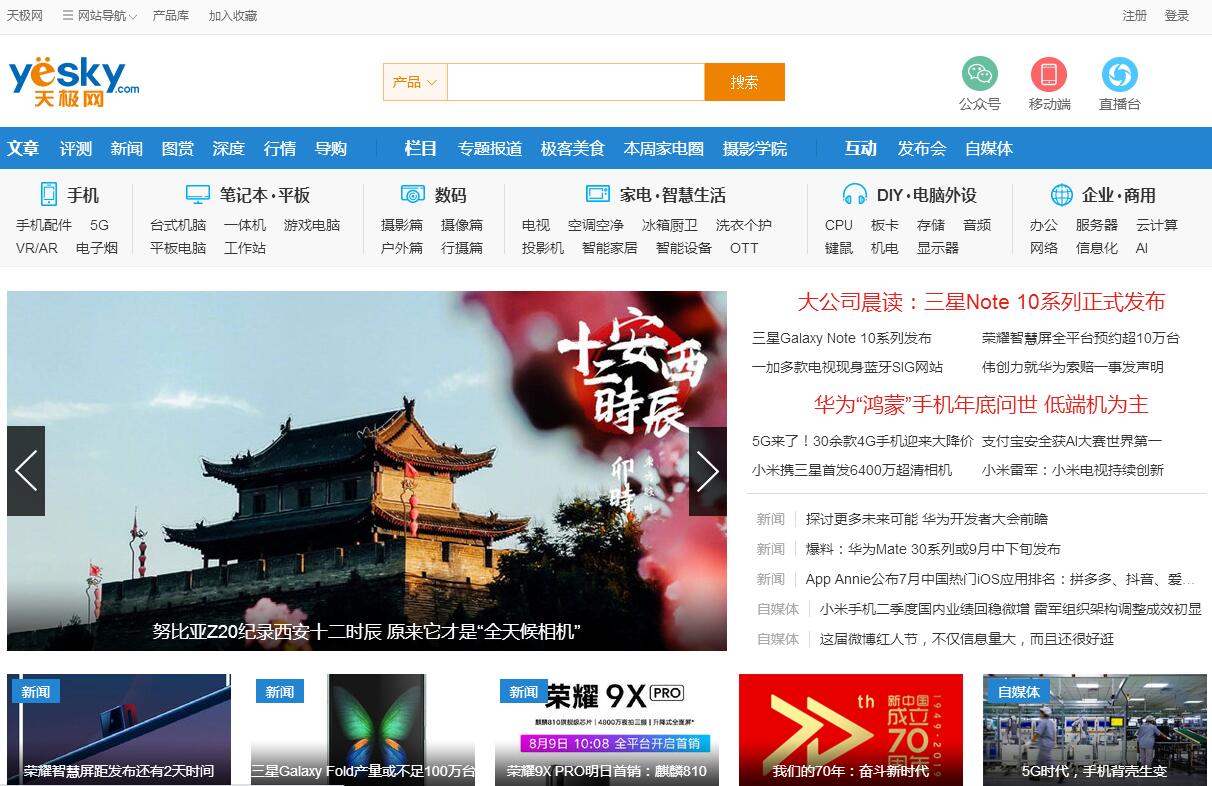Open the 登录 login link
1212x786 pixels.
click(1177, 16)
